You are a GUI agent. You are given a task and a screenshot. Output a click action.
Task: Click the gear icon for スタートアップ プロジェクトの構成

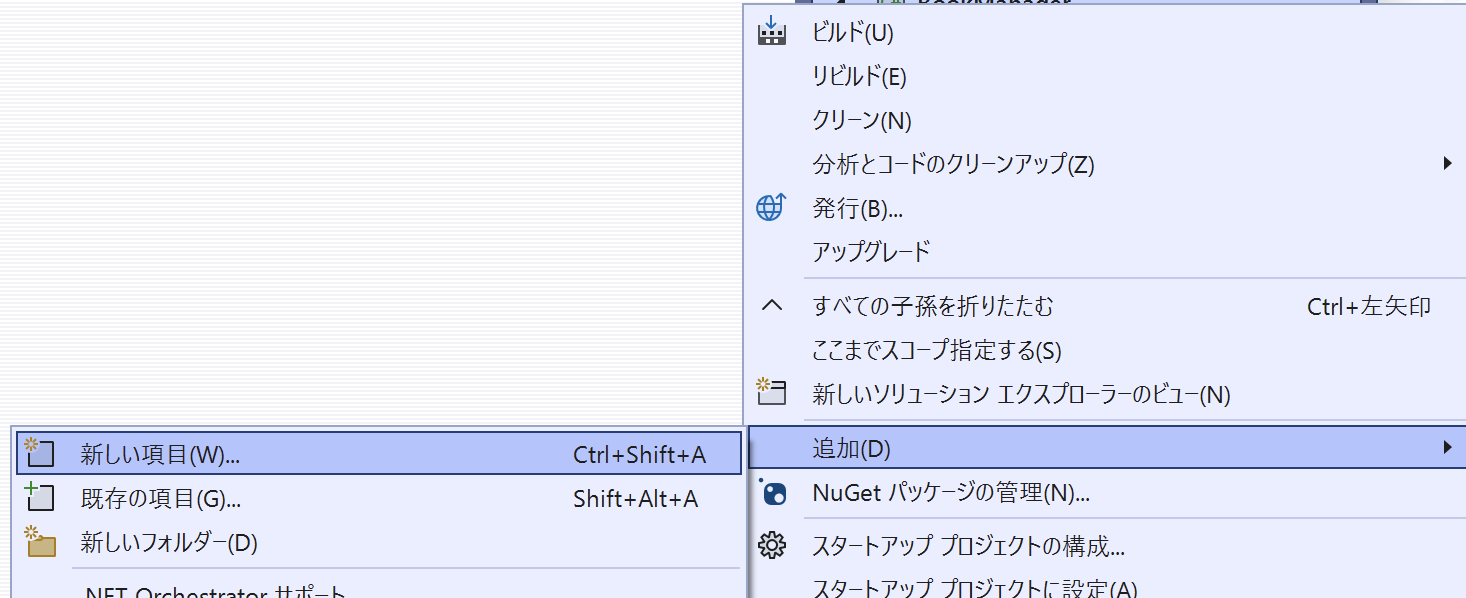pyautogui.click(x=772, y=546)
